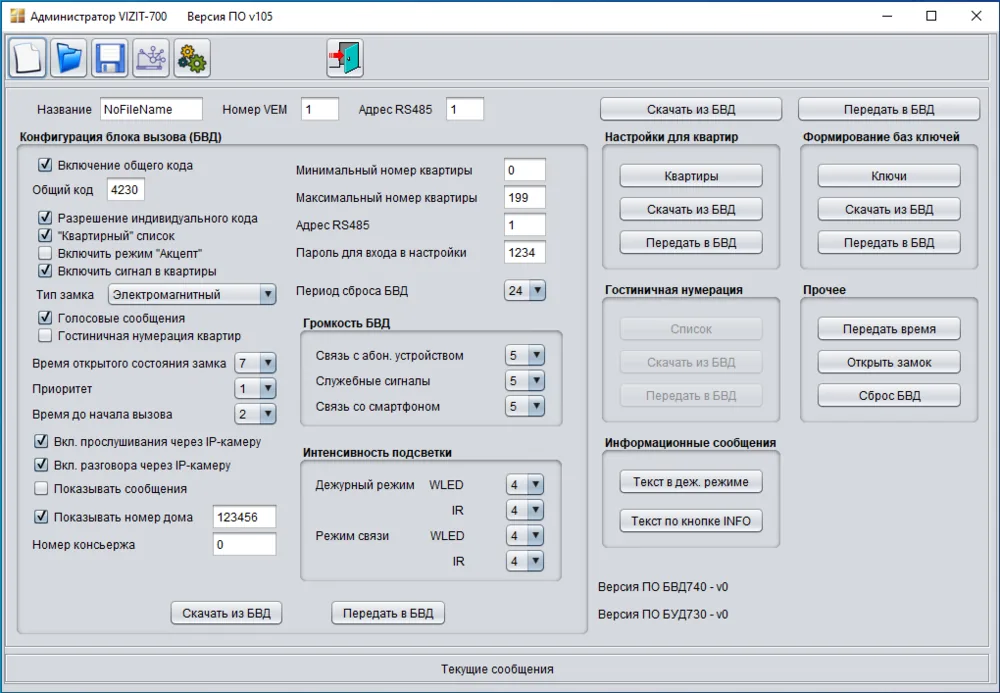Open a file with the blue folder icon
The image size is (1000, 693).
pos(68,58)
